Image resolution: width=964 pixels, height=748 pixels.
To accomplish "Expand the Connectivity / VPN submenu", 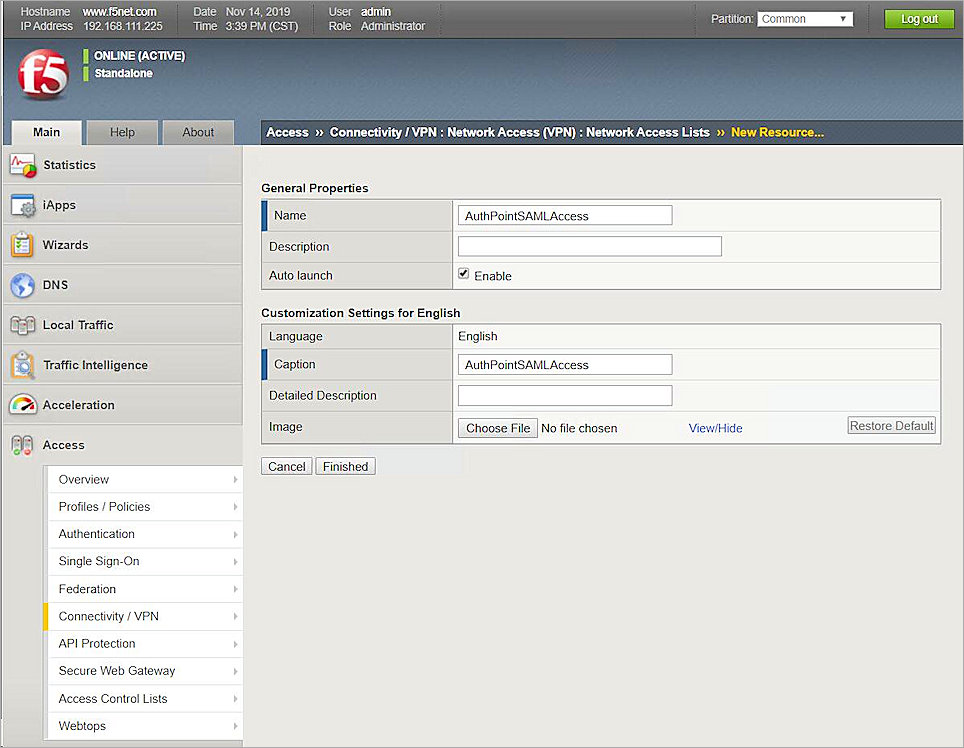I will 111,616.
